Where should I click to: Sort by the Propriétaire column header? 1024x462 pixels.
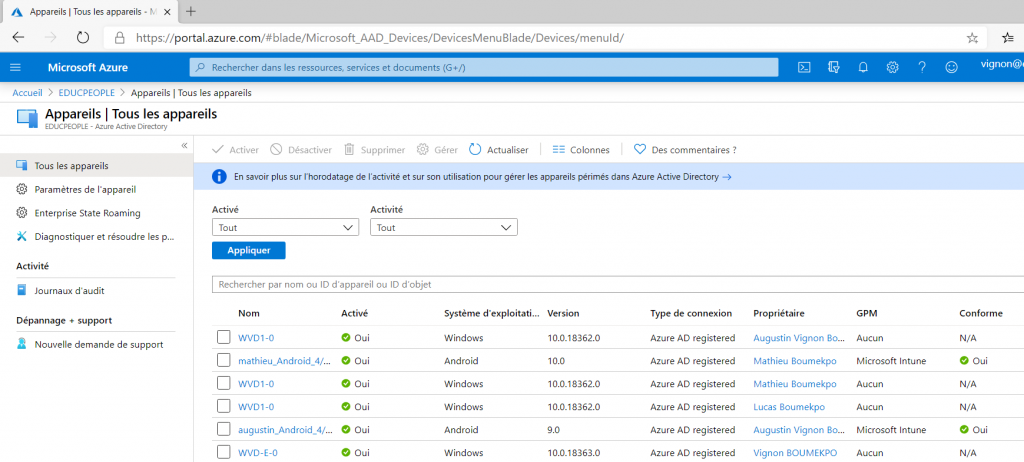pos(778,313)
